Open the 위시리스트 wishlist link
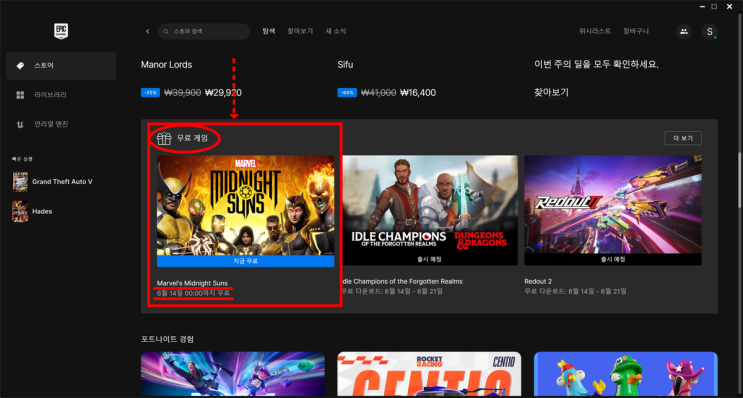 pyautogui.click(x=595, y=31)
